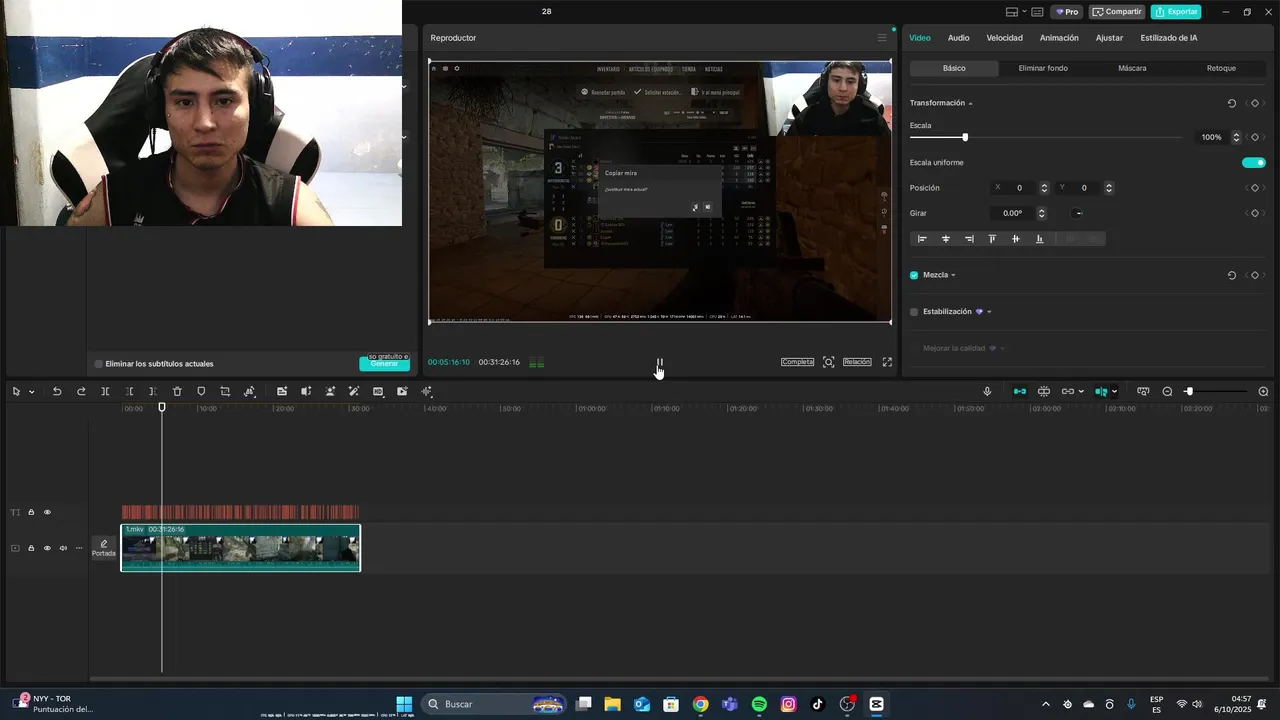Open Spotify from the Windows taskbar
The height and width of the screenshot is (720, 1280).
pos(759,704)
